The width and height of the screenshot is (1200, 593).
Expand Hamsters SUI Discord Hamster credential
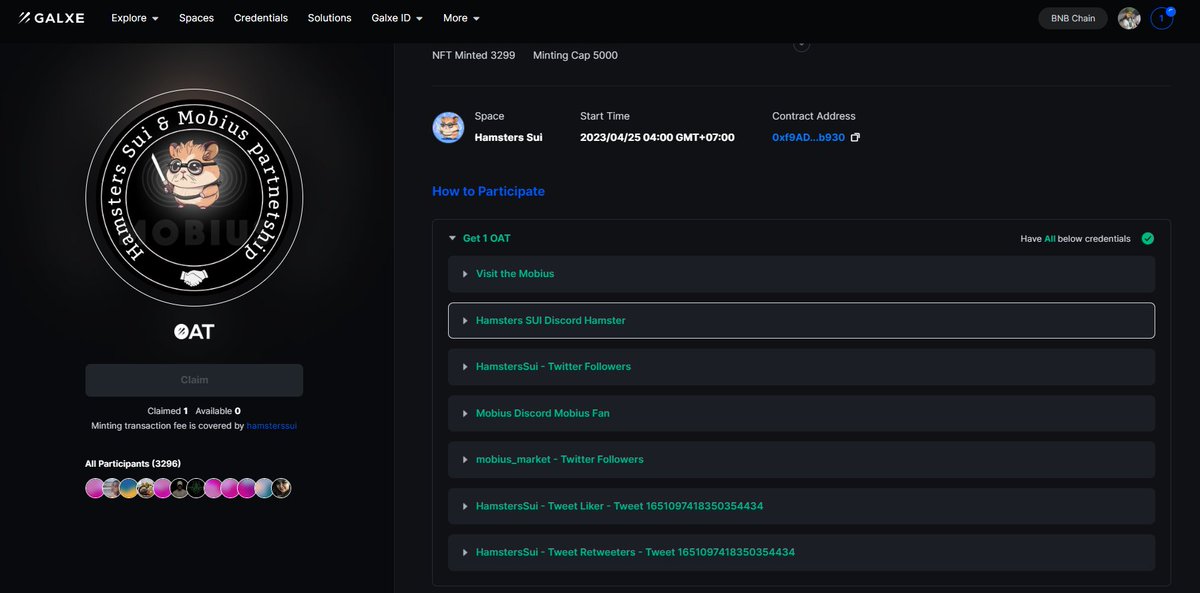(801, 320)
